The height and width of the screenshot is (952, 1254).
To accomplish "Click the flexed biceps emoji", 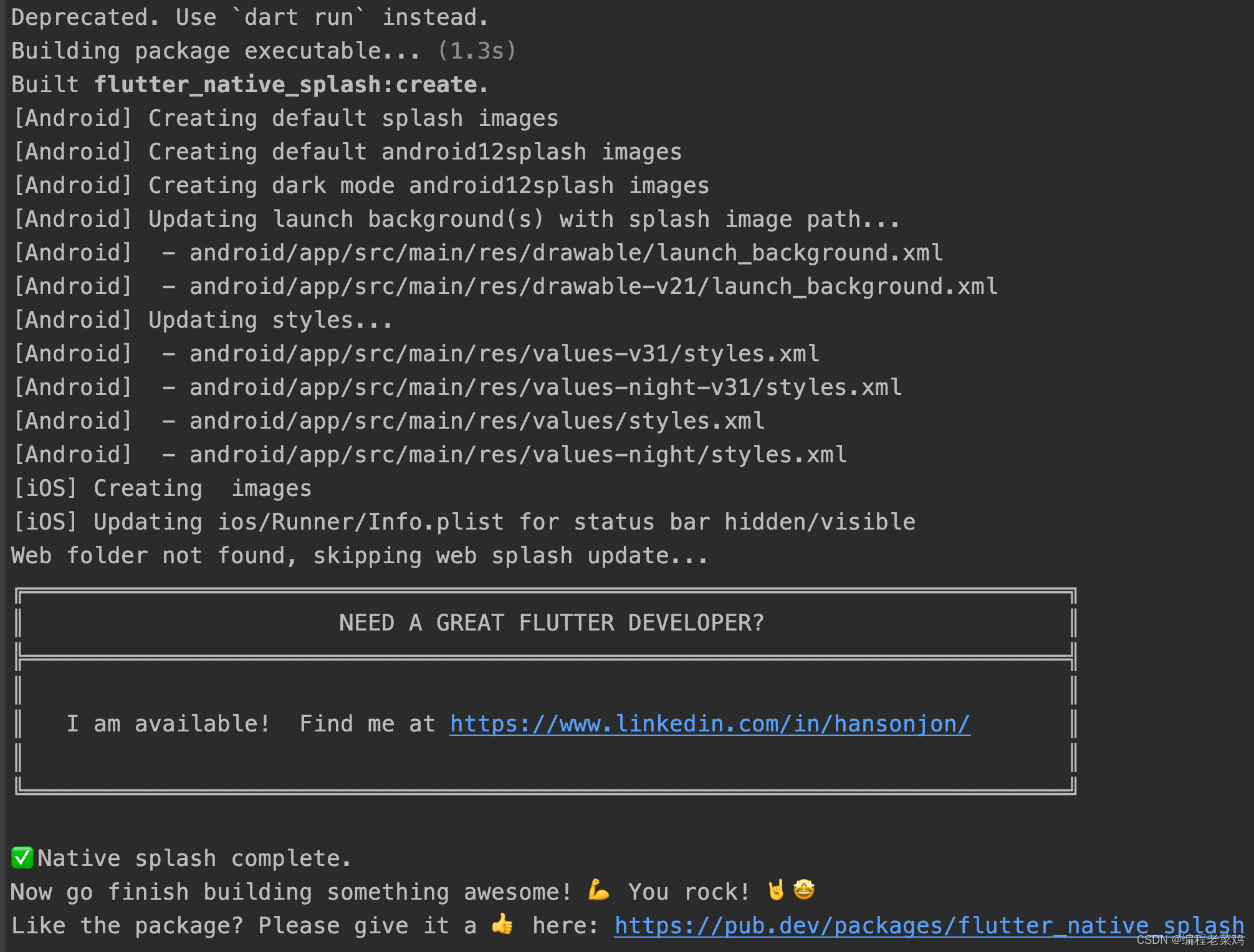I will [x=598, y=890].
